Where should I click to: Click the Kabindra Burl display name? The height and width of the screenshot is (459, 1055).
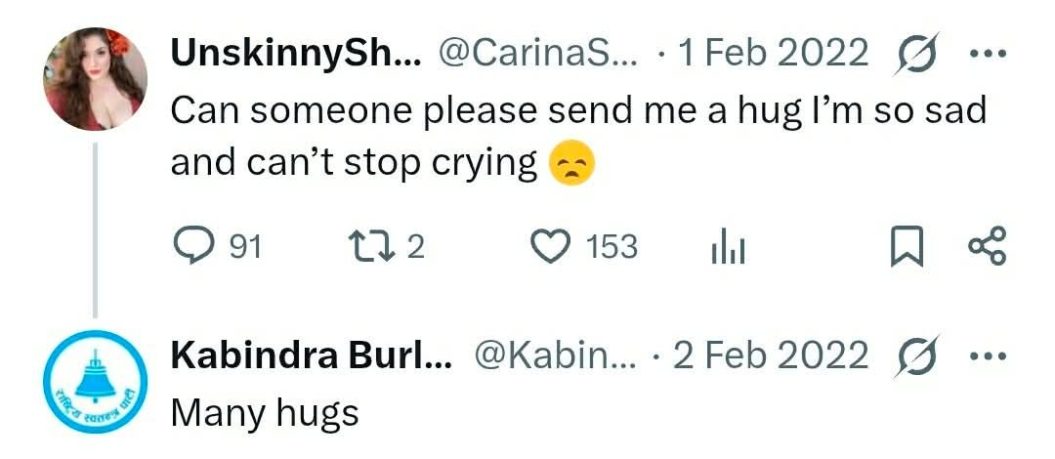pyautogui.click(x=311, y=354)
